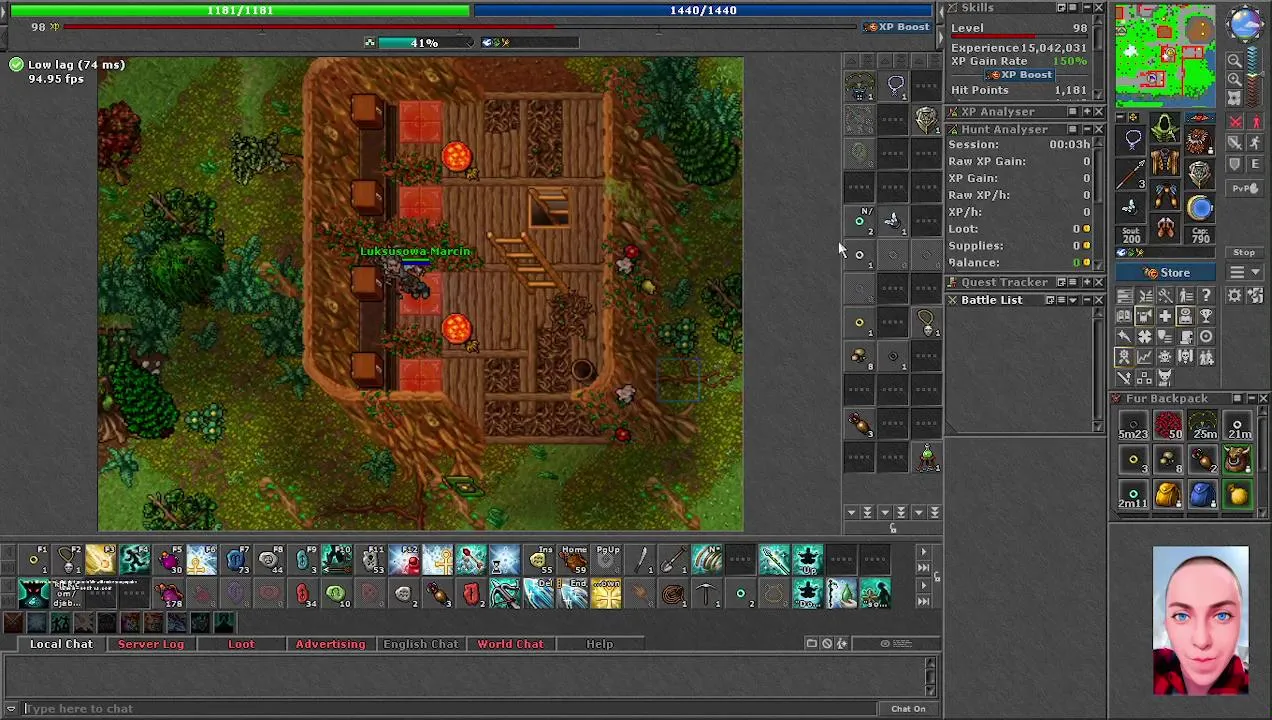Select the chase opponent running figure mode
The width and height of the screenshot is (1272, 720).
(x=1256, y=143)
